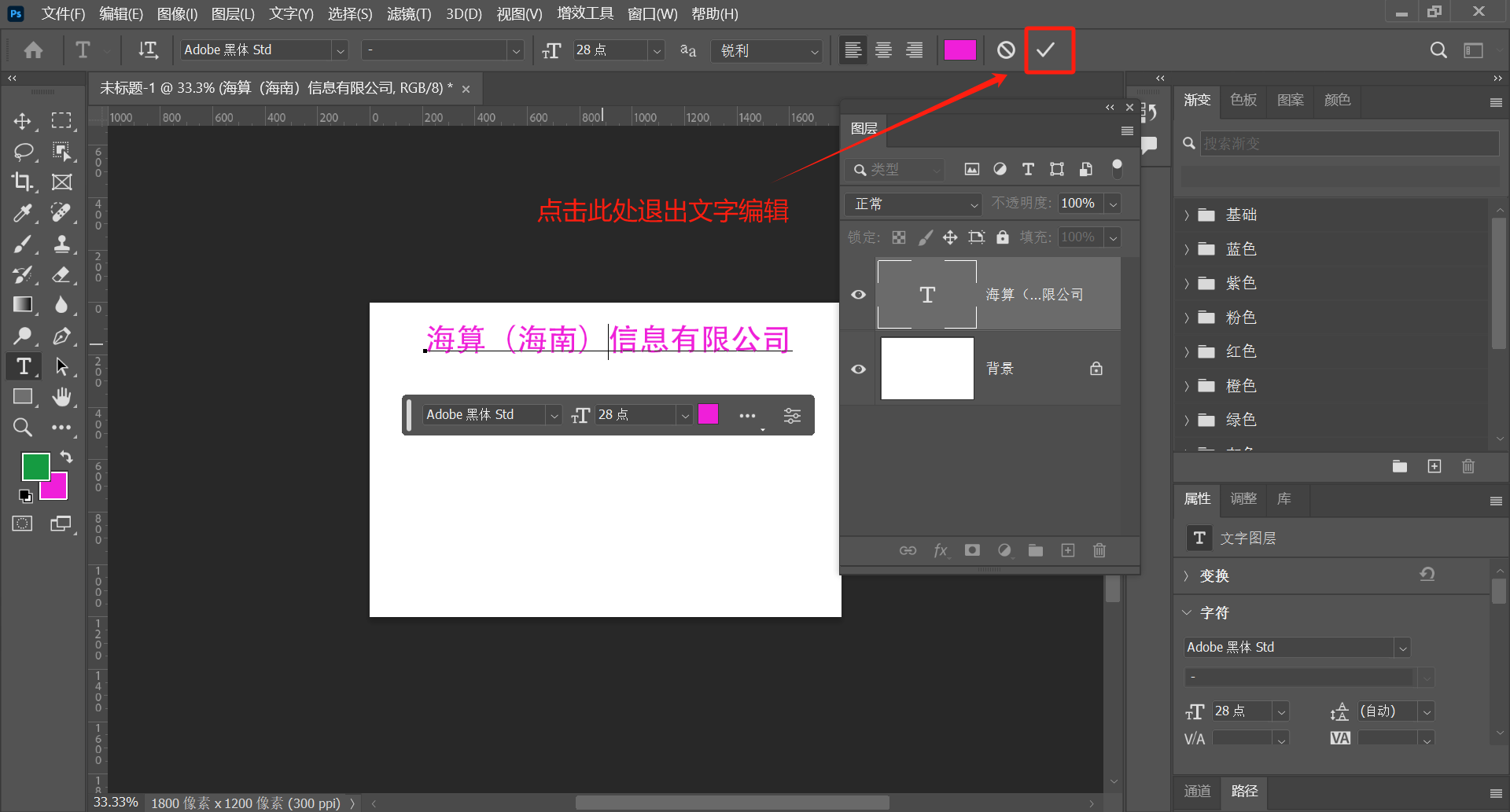
Task: Select the Pen tool
Action: 61,336
